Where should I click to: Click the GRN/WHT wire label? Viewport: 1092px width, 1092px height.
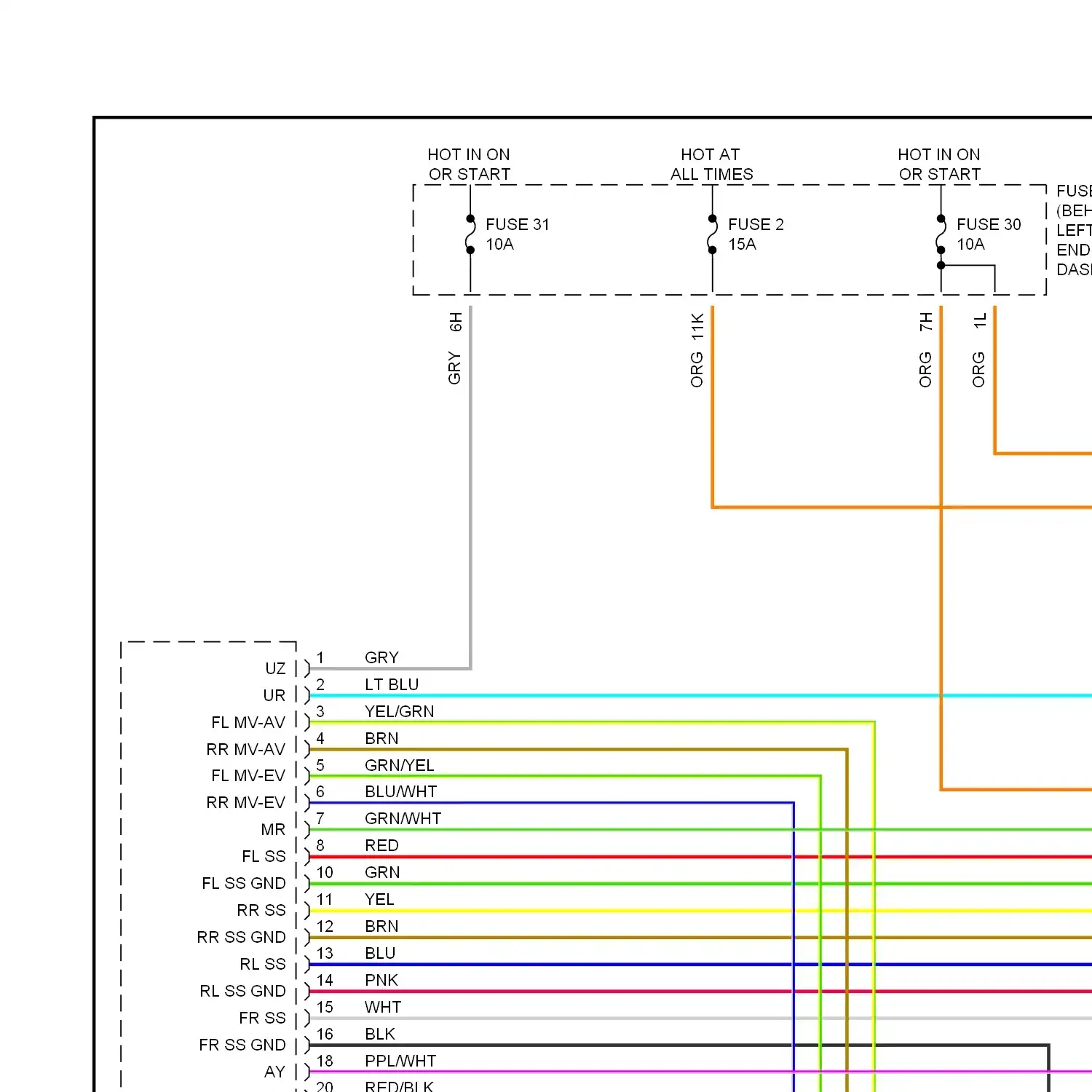[x=403, y=818]
